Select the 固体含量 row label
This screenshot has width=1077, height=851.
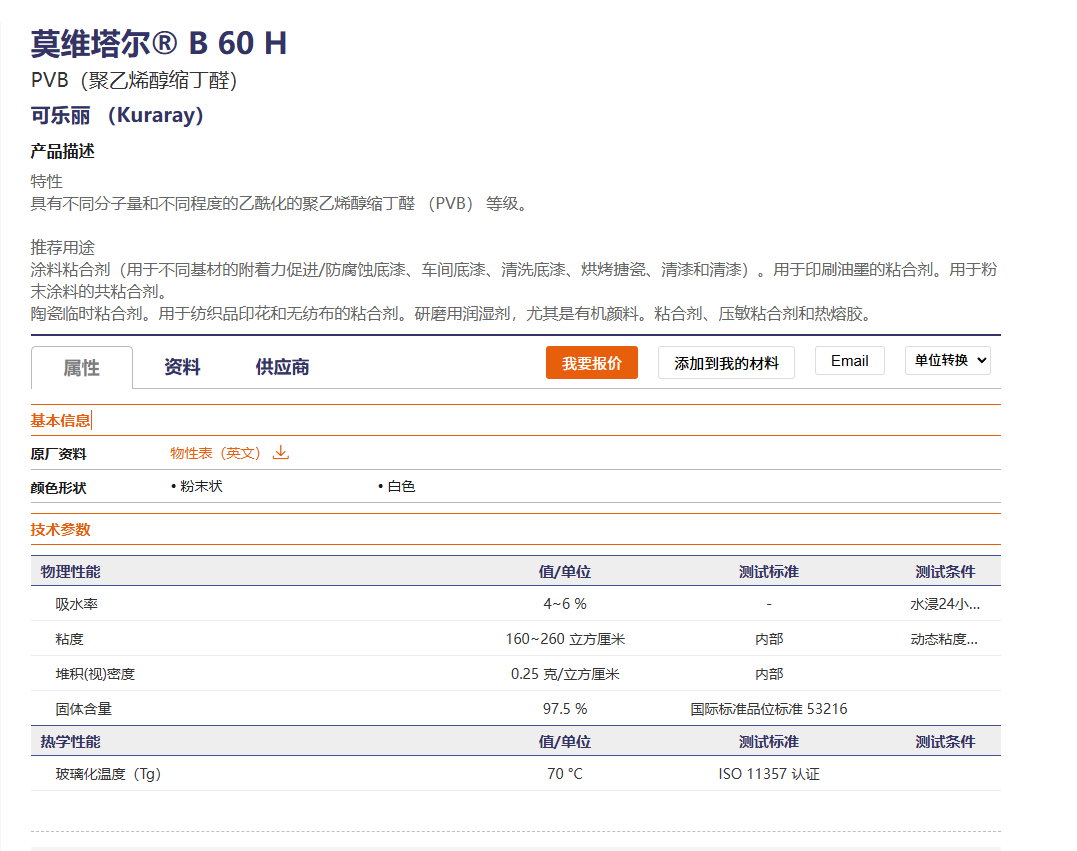(x=83, y=709)
